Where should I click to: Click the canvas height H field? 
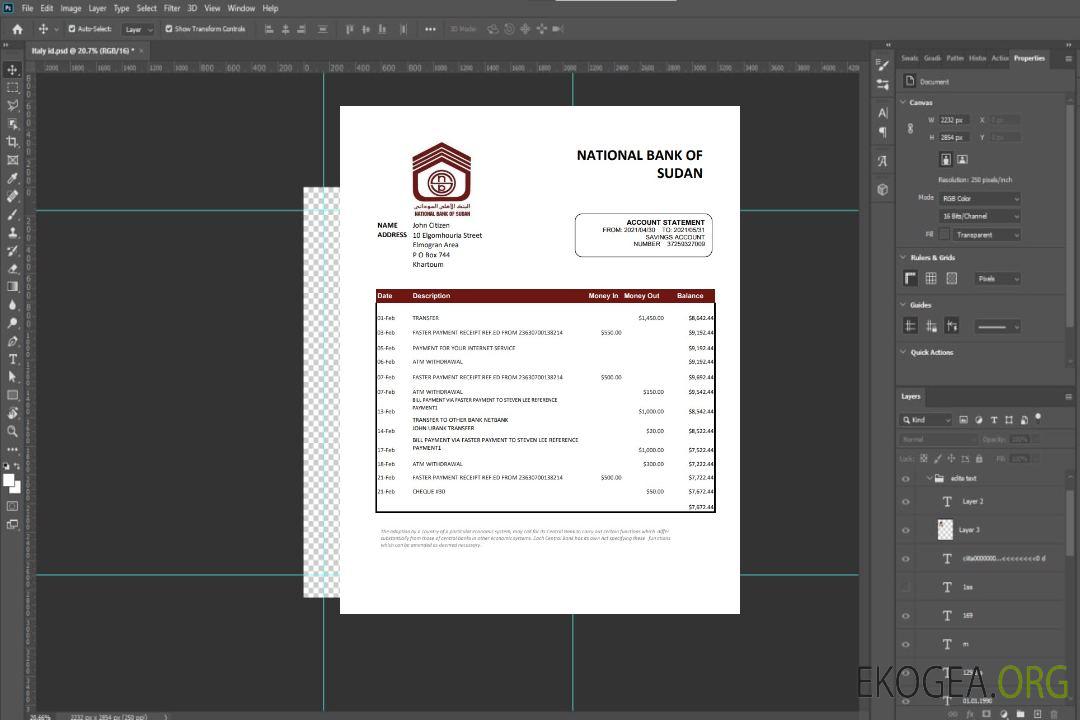tap(954, 137)
